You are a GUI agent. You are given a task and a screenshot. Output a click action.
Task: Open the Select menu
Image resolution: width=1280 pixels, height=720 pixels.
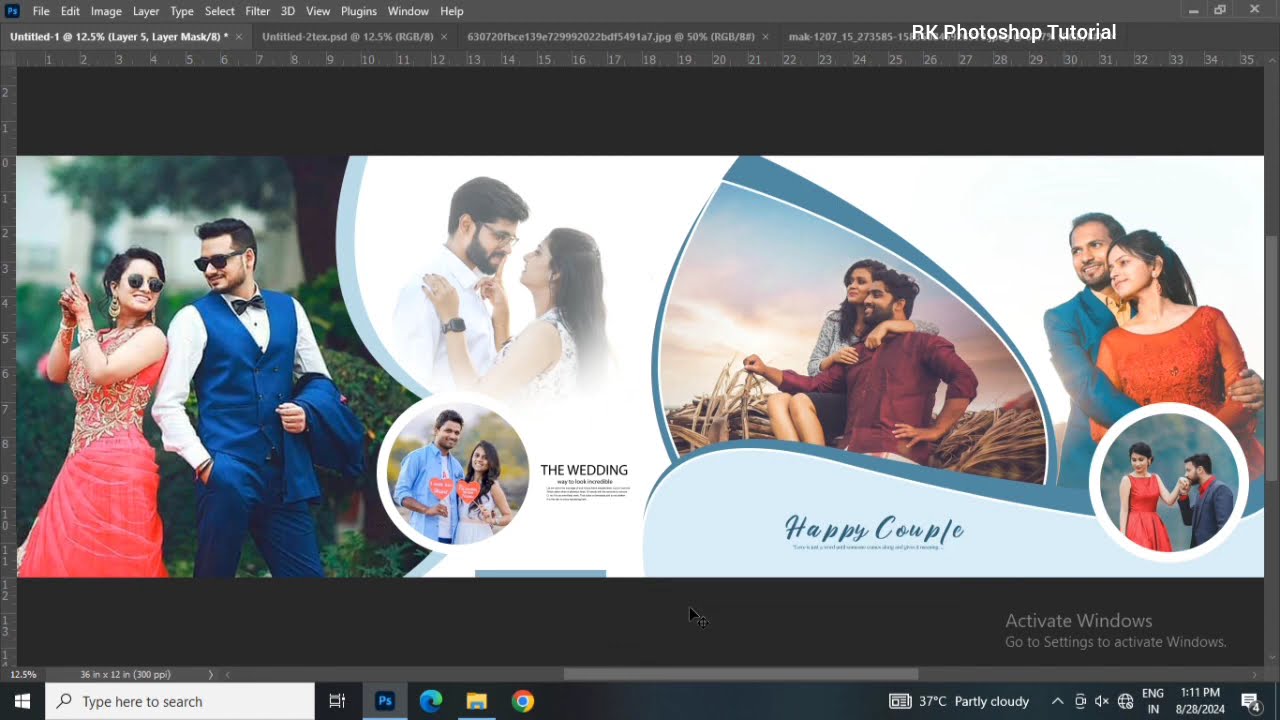(220, 11)
